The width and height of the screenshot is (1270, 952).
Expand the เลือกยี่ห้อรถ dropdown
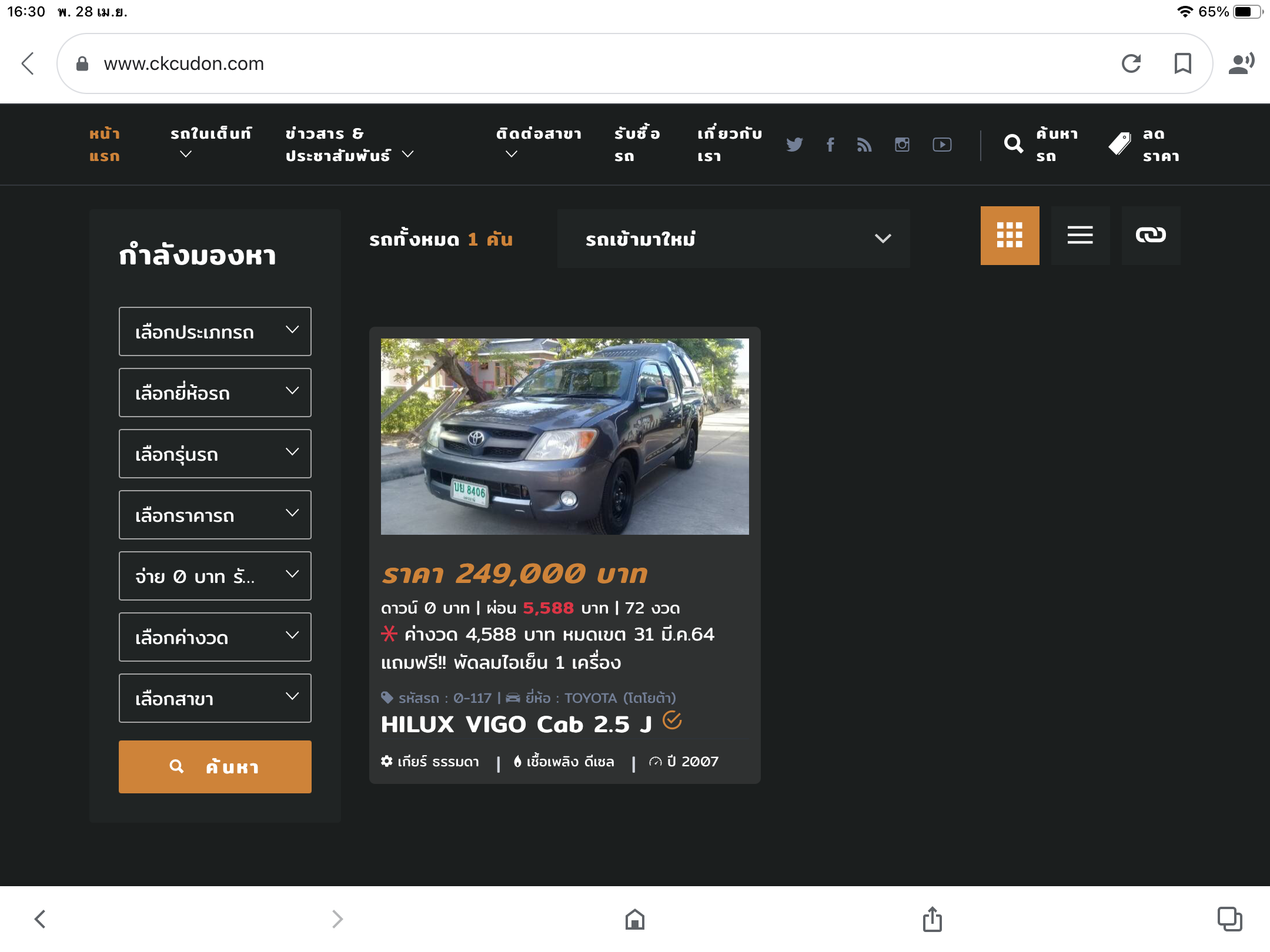[x=215, y=393]
